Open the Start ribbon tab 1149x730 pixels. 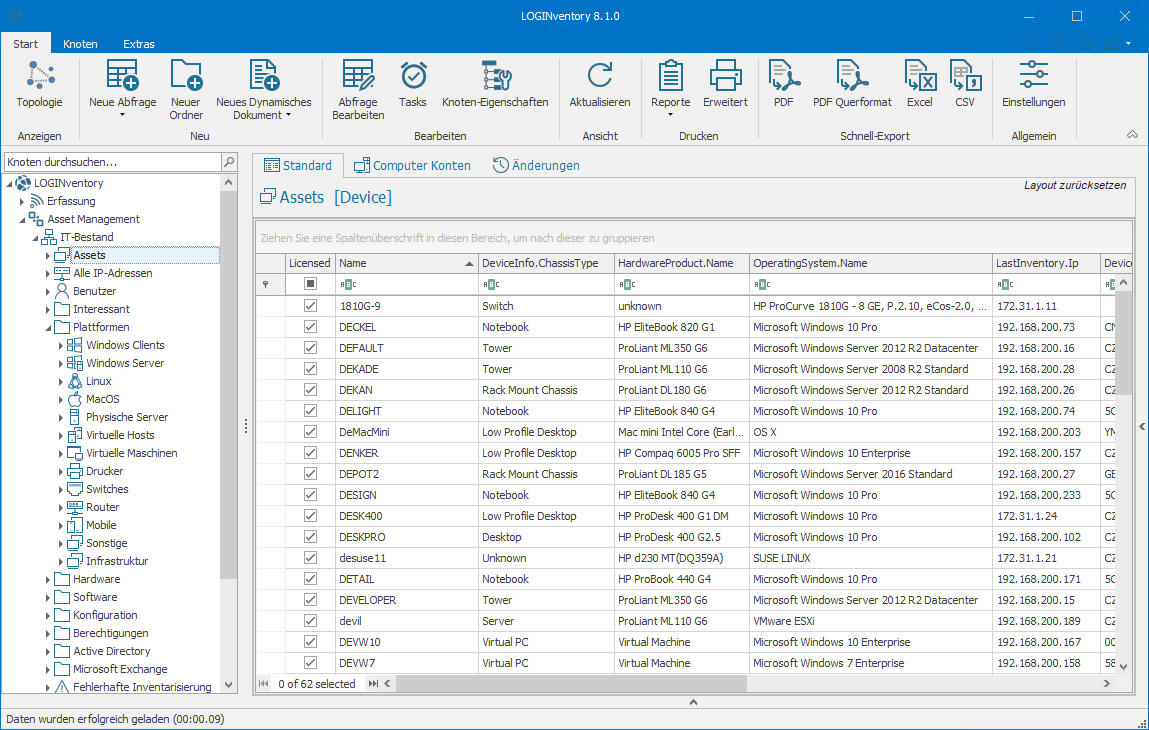click(25, 44)
